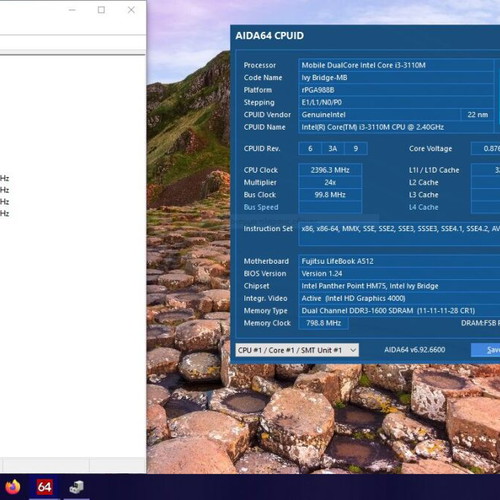
Task: Click CPUID Rev. family value 6
Action: 310,148
